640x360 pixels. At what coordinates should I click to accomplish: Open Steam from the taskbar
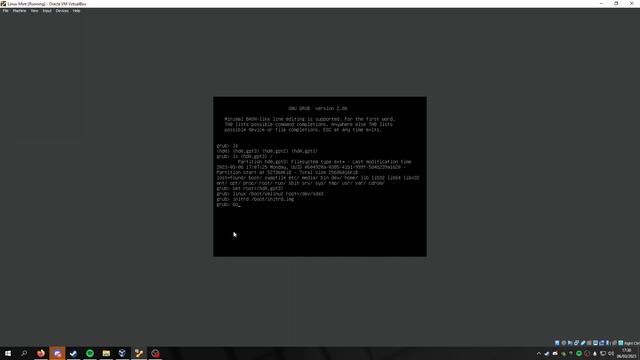click(x=73, y=353)
